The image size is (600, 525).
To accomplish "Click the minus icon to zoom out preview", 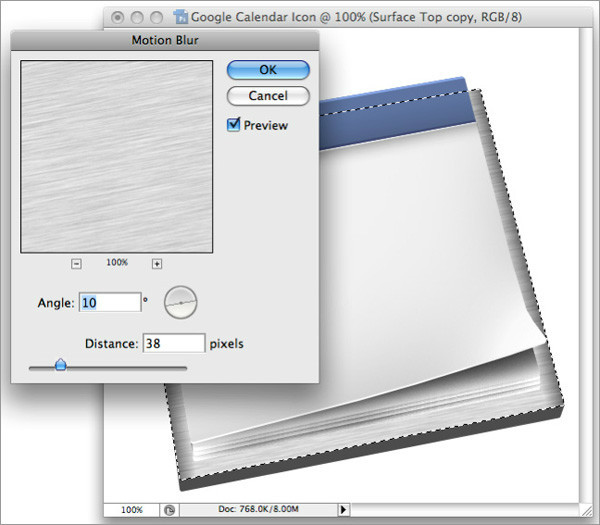I will (76, 263).
